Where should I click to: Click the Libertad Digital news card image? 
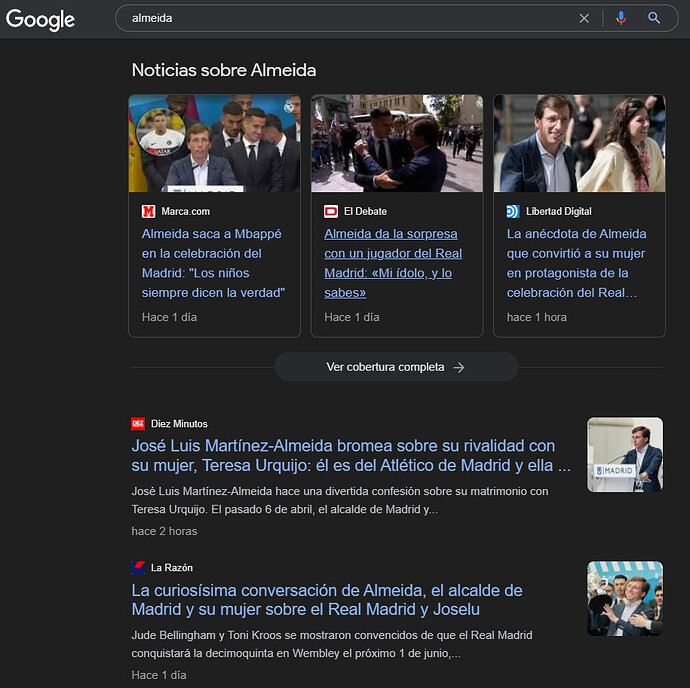tap(579, 143)
